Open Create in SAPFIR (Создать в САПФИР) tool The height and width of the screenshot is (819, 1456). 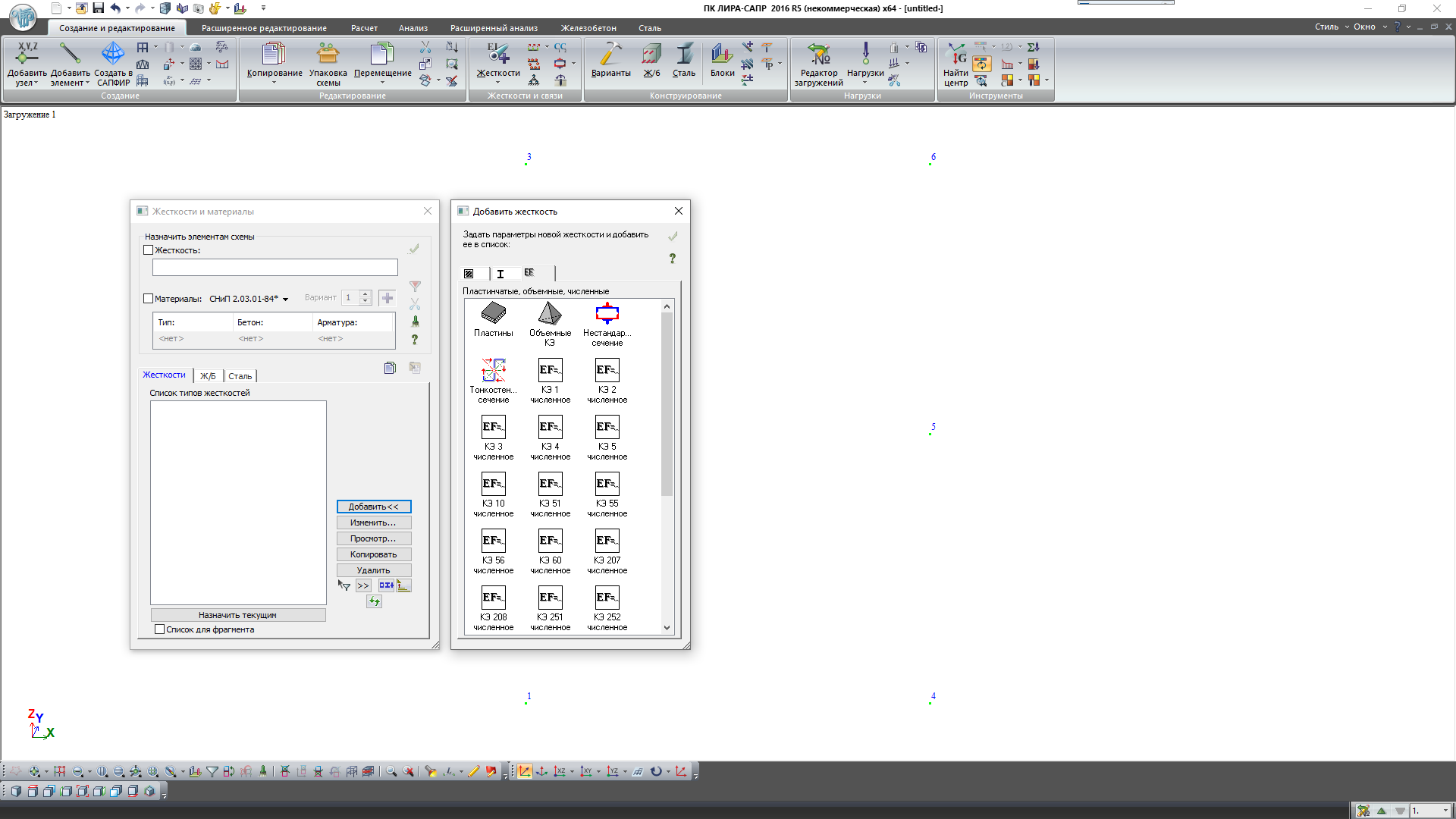pos(113,53)
